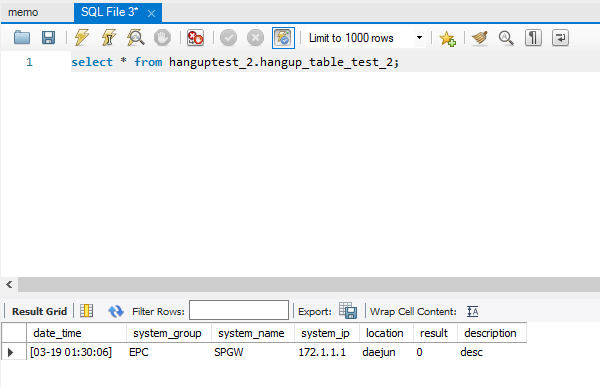The image size is (600, 387).
Task: Save snippet with star plus icon
Action: click(x=447, y=38)
